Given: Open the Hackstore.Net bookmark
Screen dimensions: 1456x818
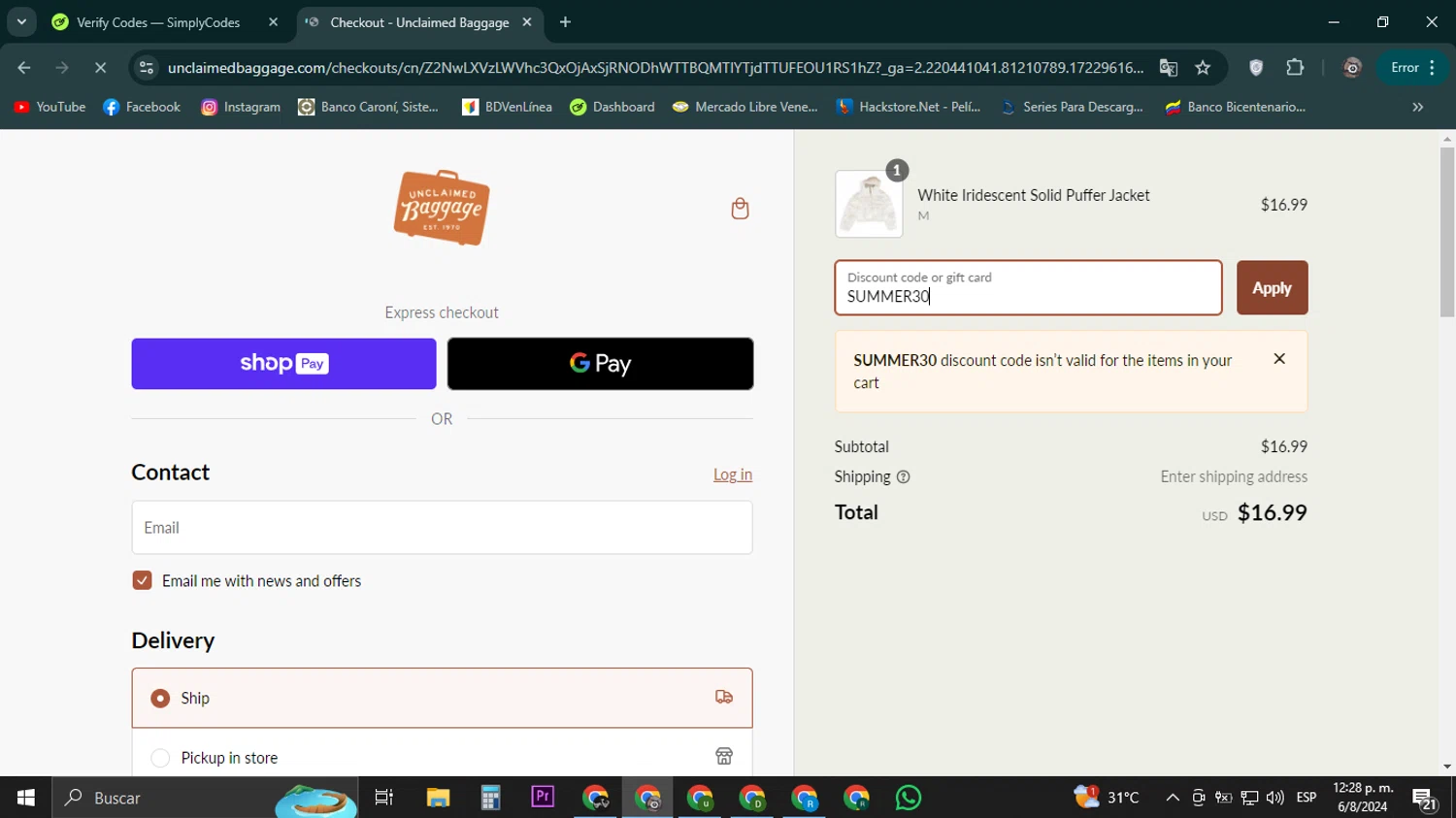Looking at the screenshot, I should point(909,107).
